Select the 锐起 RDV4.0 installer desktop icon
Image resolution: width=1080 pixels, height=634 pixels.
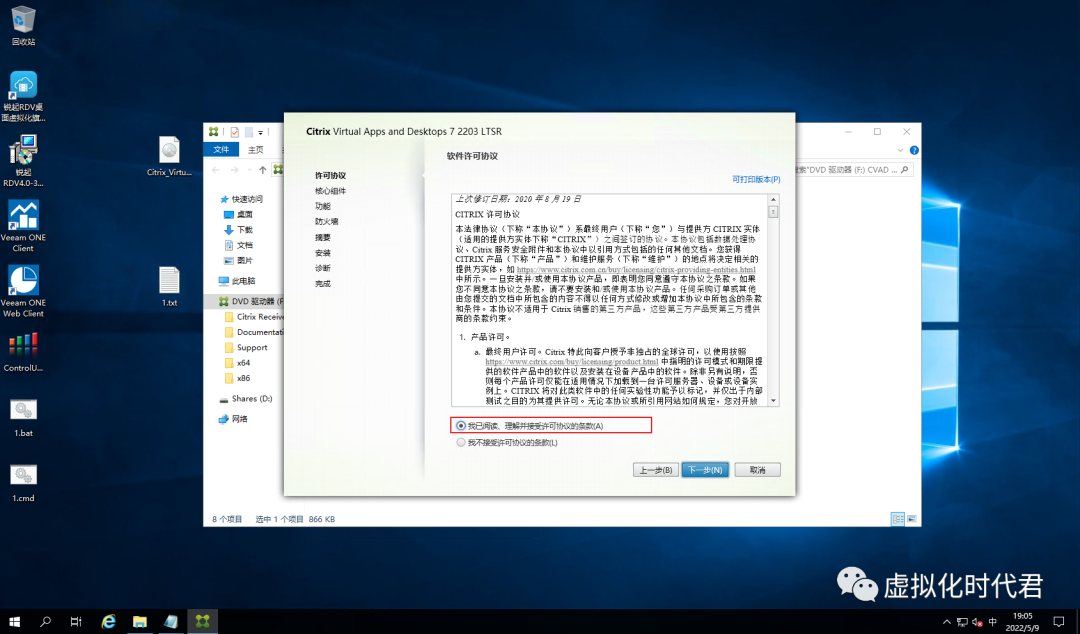pos(23,161)
